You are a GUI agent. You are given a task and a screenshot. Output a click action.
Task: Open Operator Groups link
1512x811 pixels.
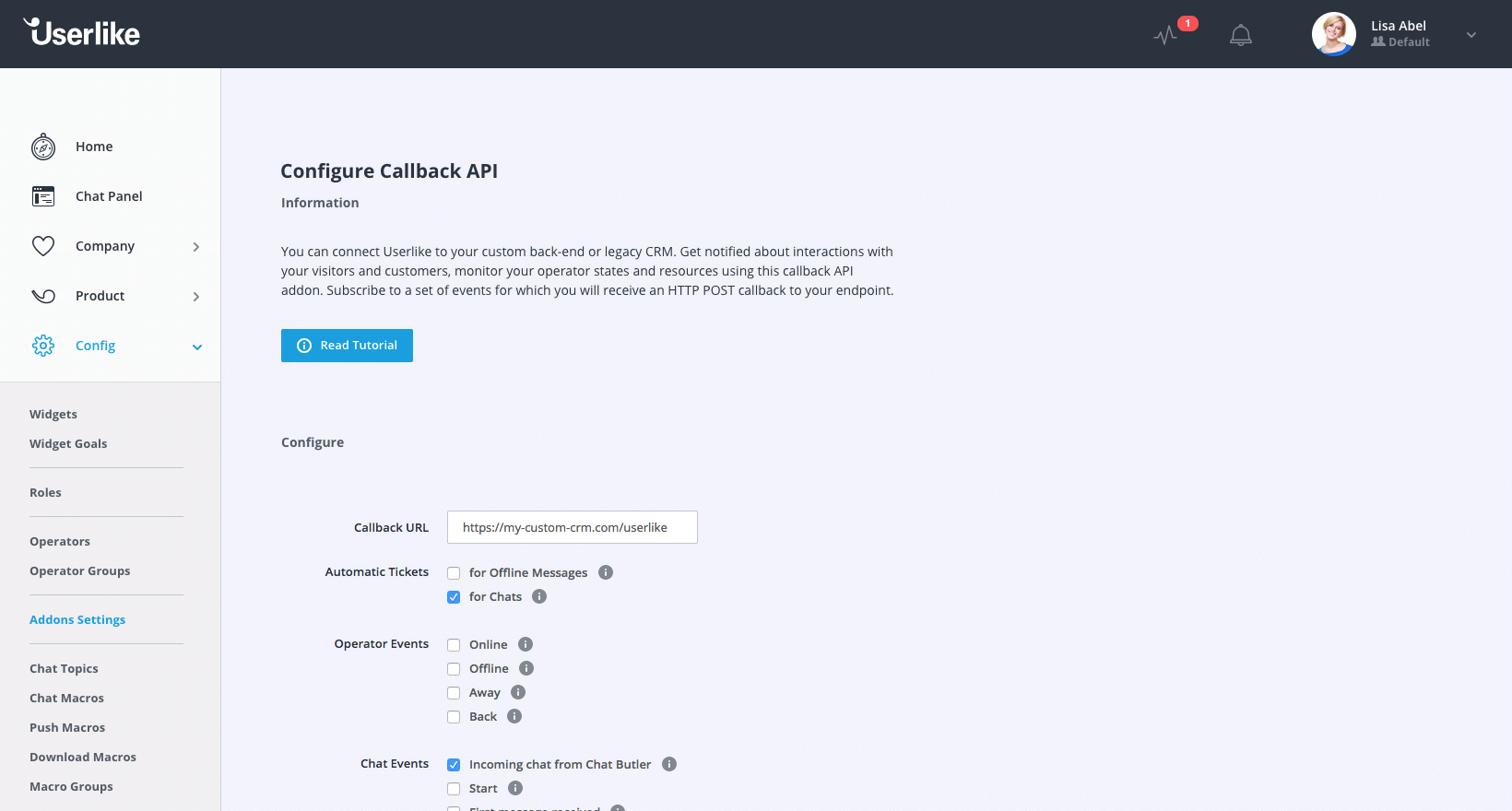pyautogui.click(x=79, y=571)
